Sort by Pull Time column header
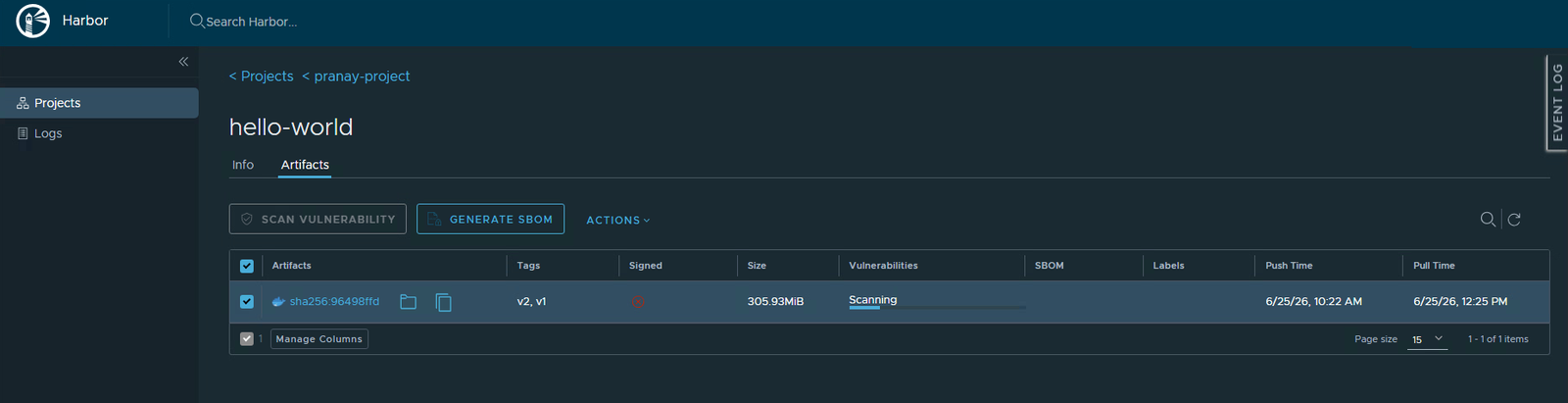Viewport: 1568px width, 403px height. pos(1434,266)
